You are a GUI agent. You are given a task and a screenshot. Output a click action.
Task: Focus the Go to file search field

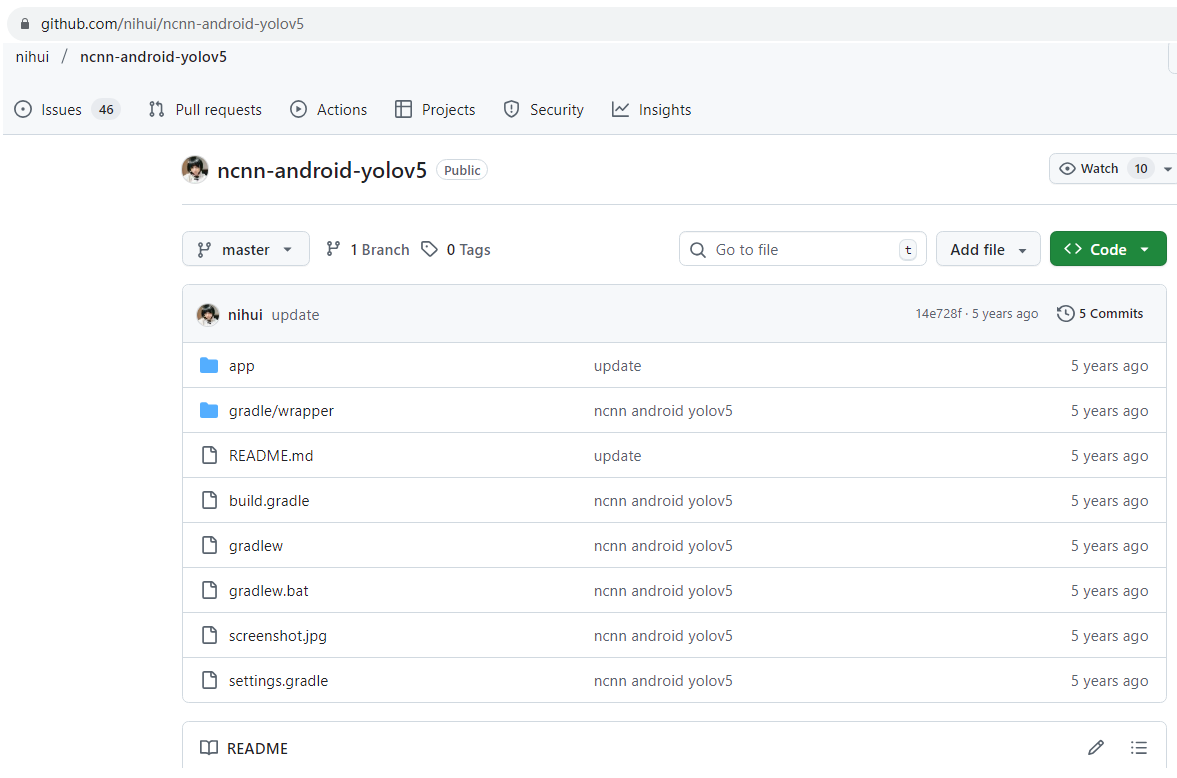(802, 249)
